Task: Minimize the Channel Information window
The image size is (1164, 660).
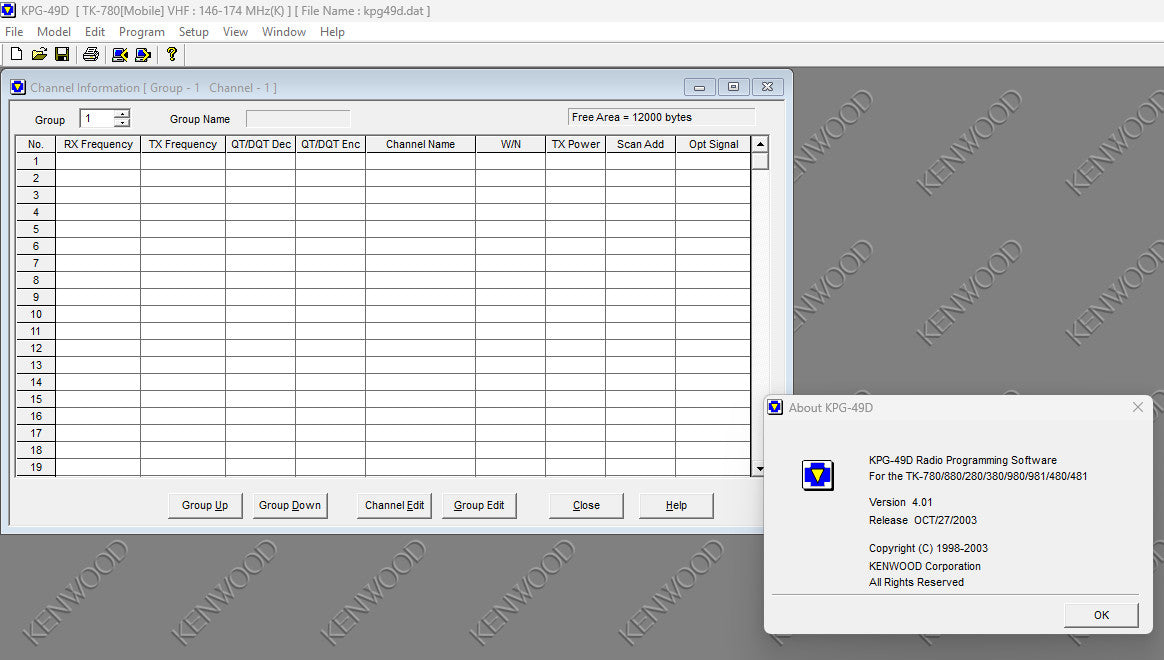Action: [699, 87]
